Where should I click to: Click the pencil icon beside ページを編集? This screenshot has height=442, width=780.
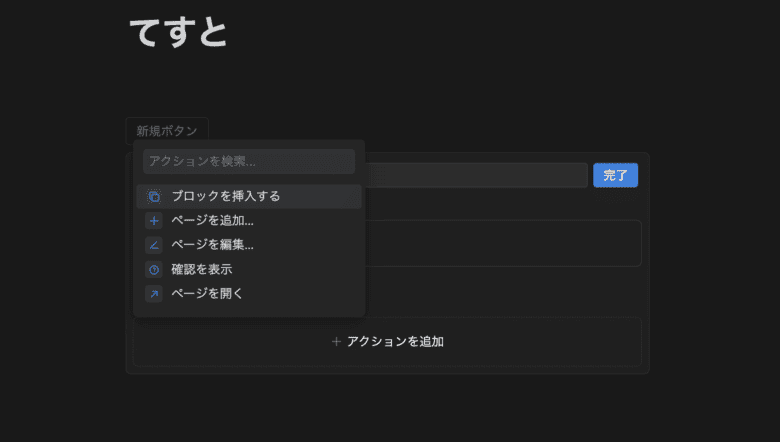pos(154,244)
